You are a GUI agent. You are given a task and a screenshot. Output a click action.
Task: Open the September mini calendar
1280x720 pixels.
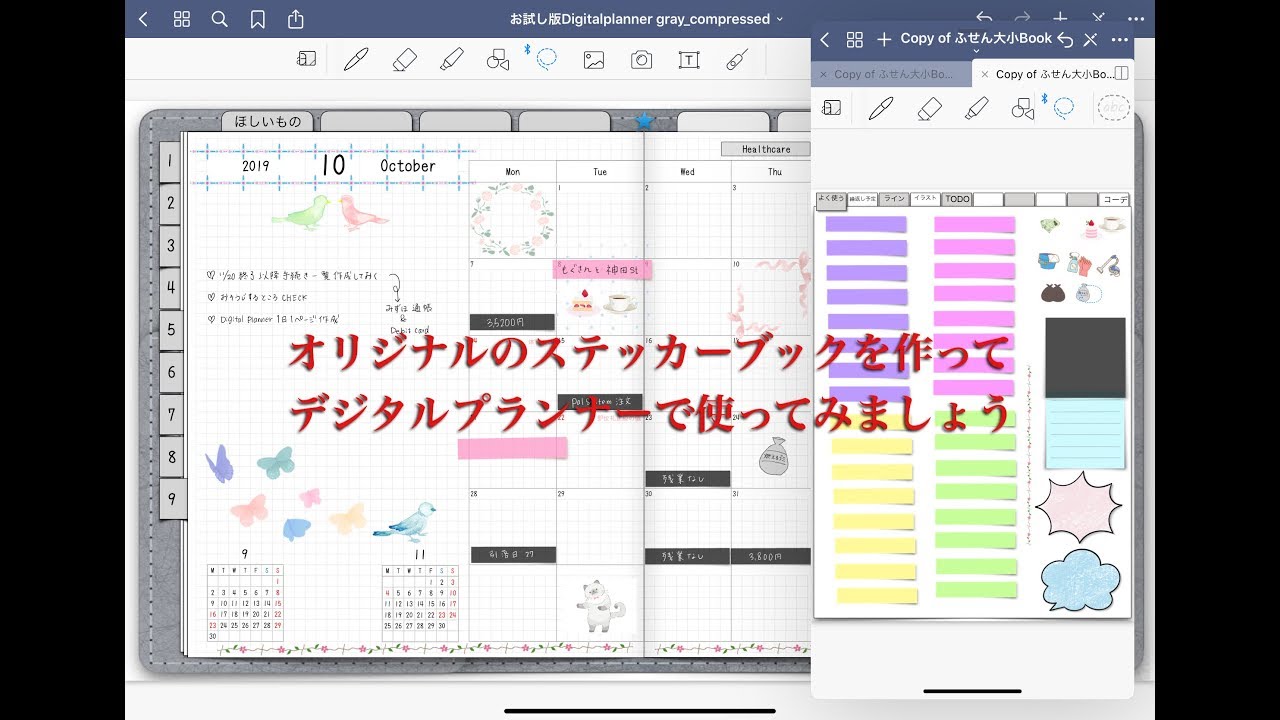[x=245, y=596]
